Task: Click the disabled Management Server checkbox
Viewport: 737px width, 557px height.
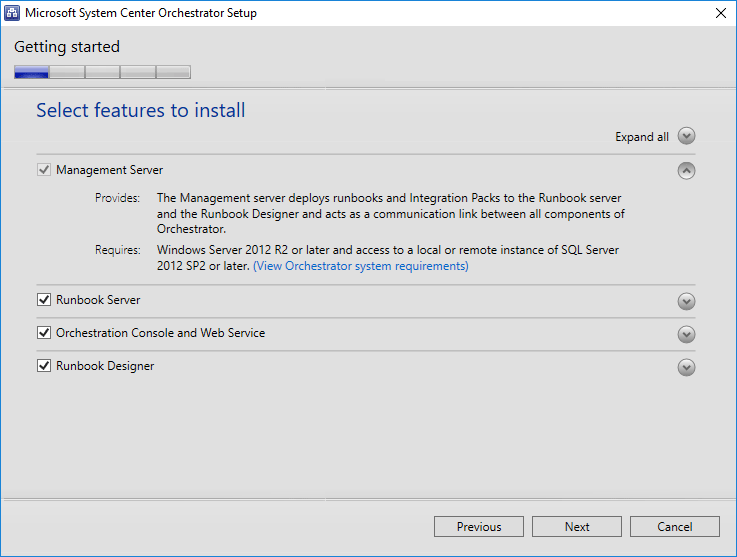Action: [x=44, y=170]
